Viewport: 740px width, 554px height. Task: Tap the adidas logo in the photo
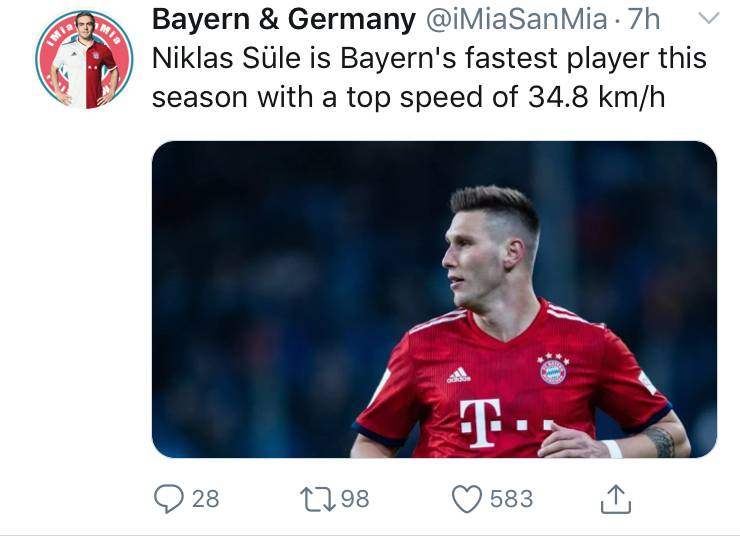[459, 375]
